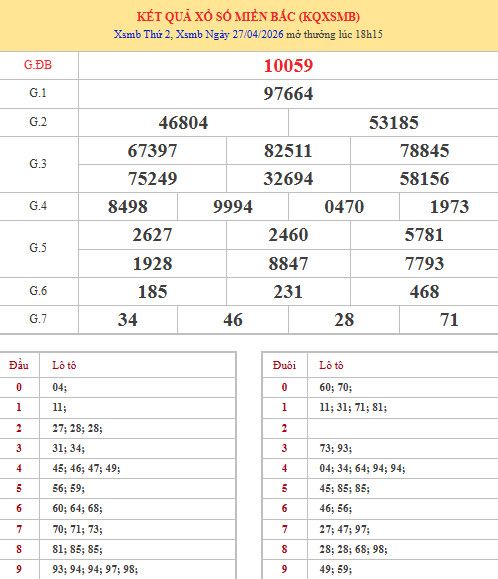The image size is (498, 579).
Task: Select fifth prize number 8847
Action: (288, 264)
